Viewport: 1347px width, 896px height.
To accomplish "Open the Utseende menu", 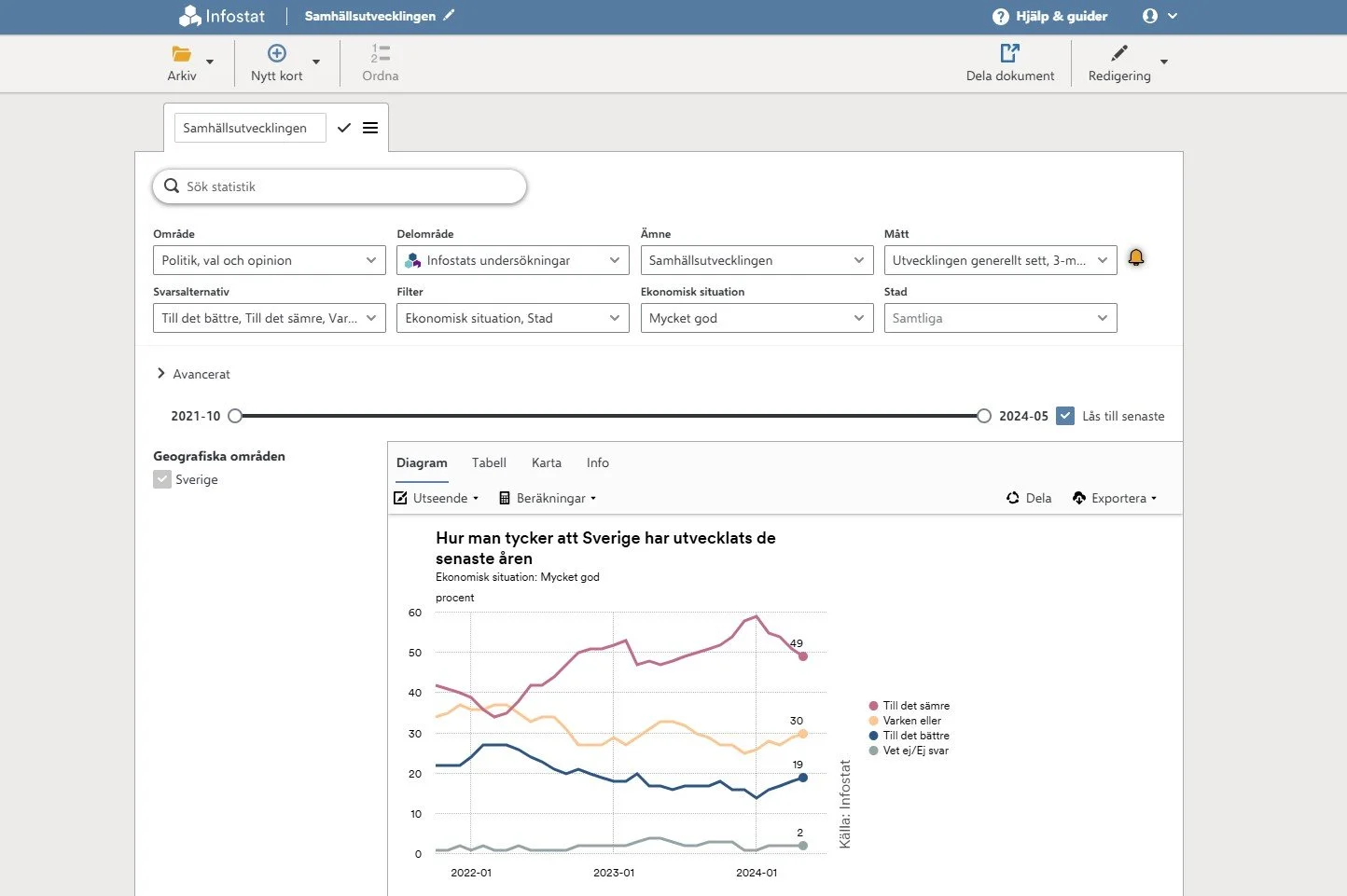I will point(436,498).
